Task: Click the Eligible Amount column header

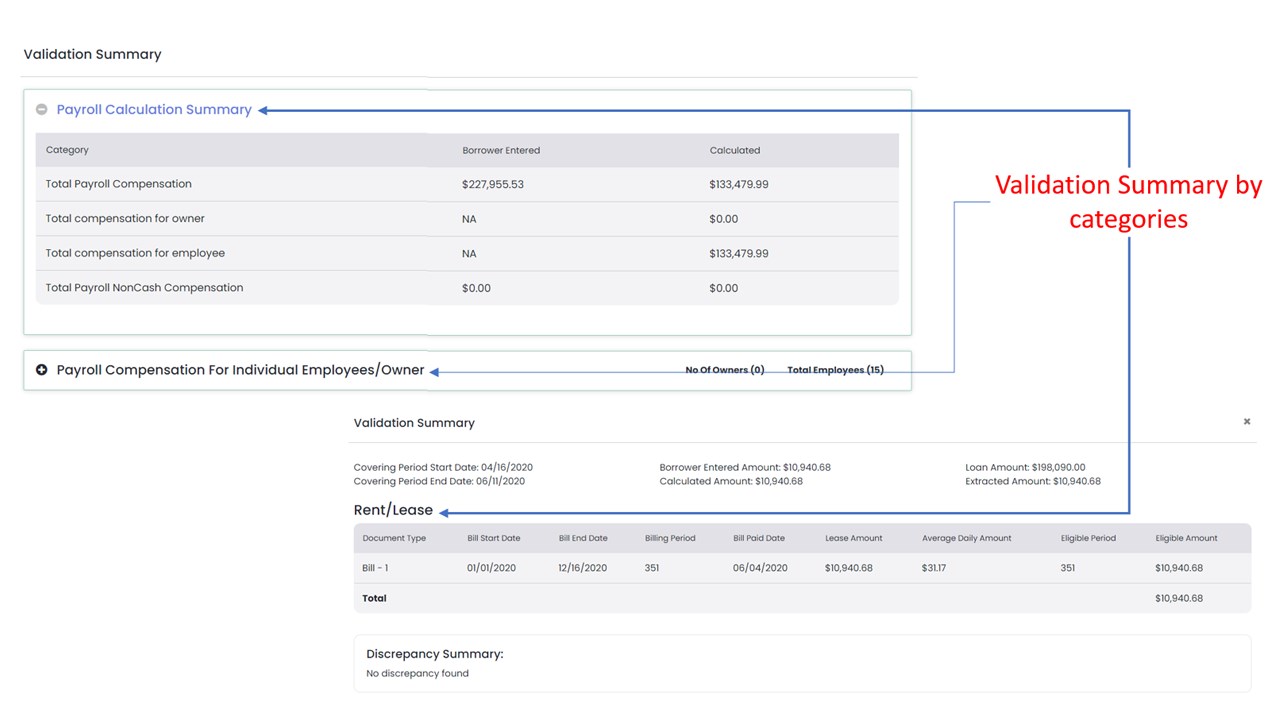Action: click(x=1186, y=538)
